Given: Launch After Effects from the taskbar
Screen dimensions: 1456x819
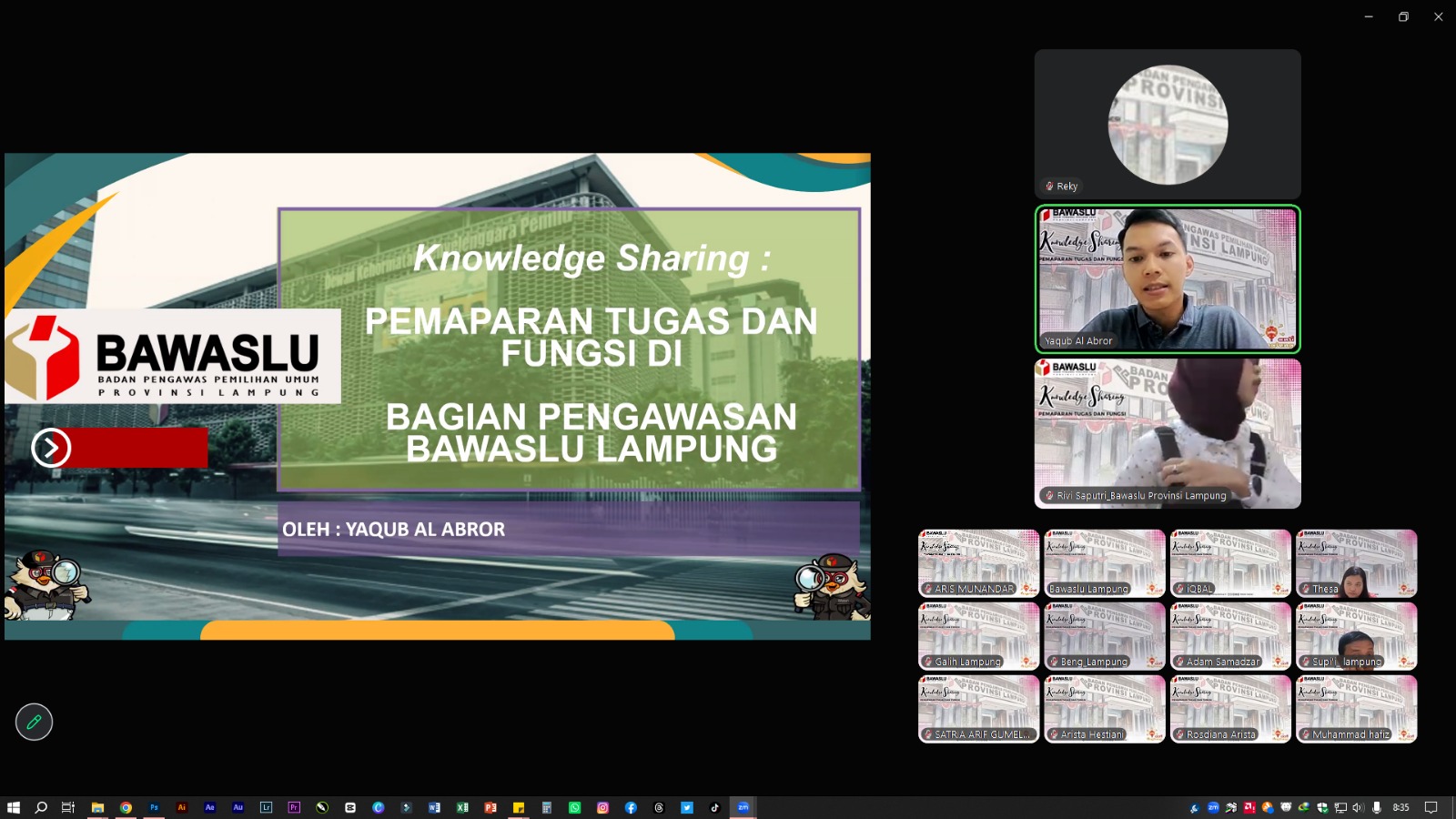Looking at the screenshot, I should [x=210, y=807].
